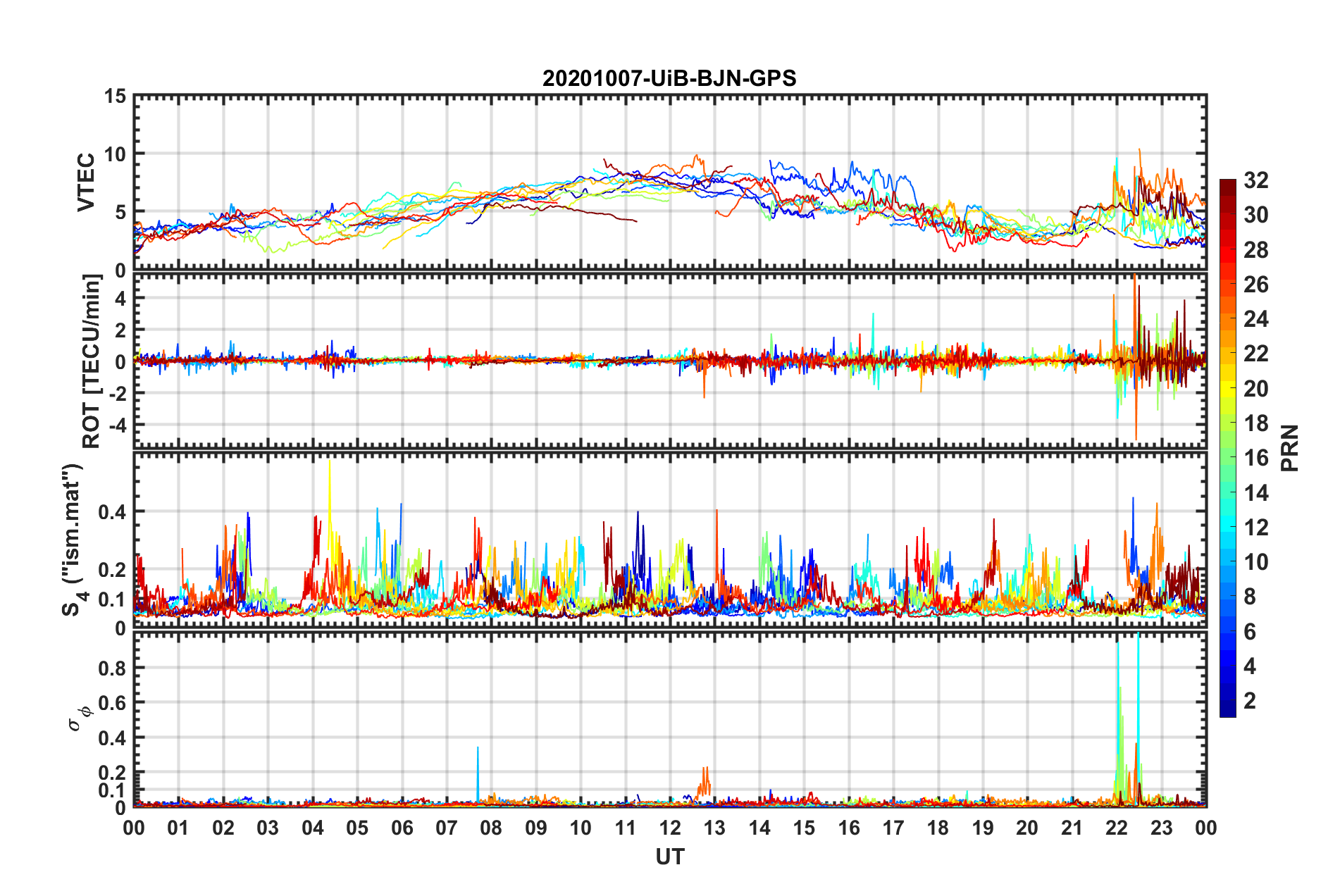The width and height of the screenshot is (1340, 896).
Task: Click the plot title "20201007-UiB-BJN-GPS"
Action: (669, 78)
